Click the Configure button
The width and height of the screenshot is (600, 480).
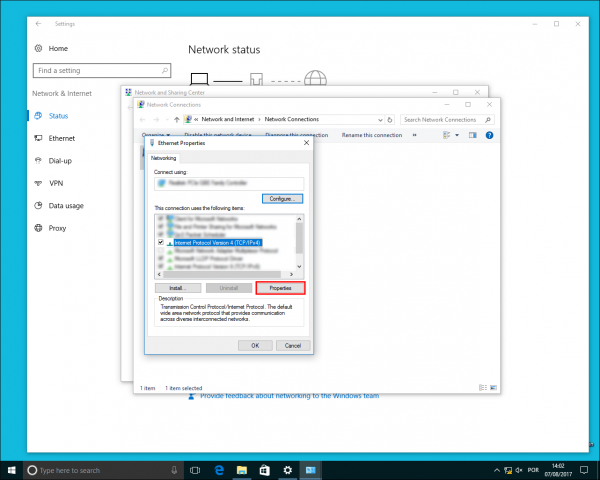click(282, 199)
